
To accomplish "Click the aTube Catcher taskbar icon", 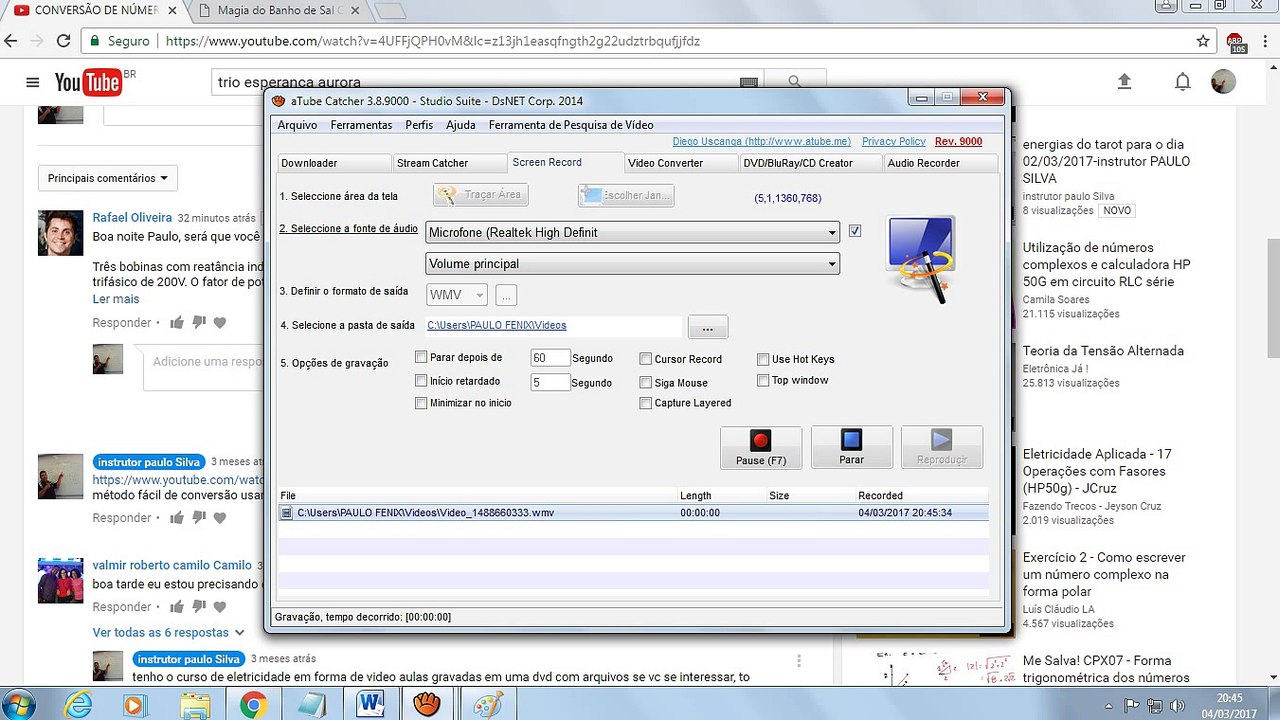I will (429, 704).
